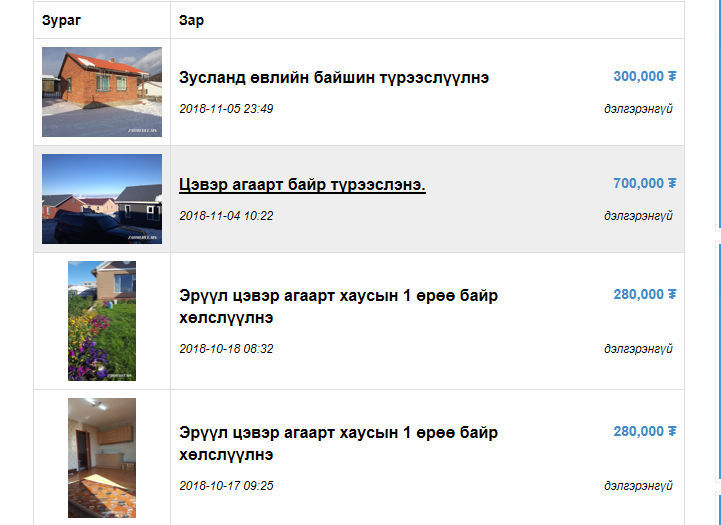Viewport: 721px width, 525px height.
Task: Open the flower garden listing thumbnail
Action: 101,321
